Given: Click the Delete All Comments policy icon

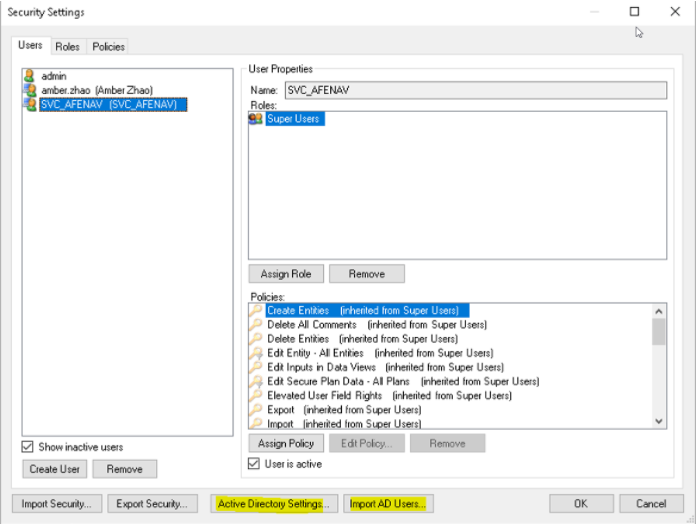Looking at the screenshot, I should 256,325.
